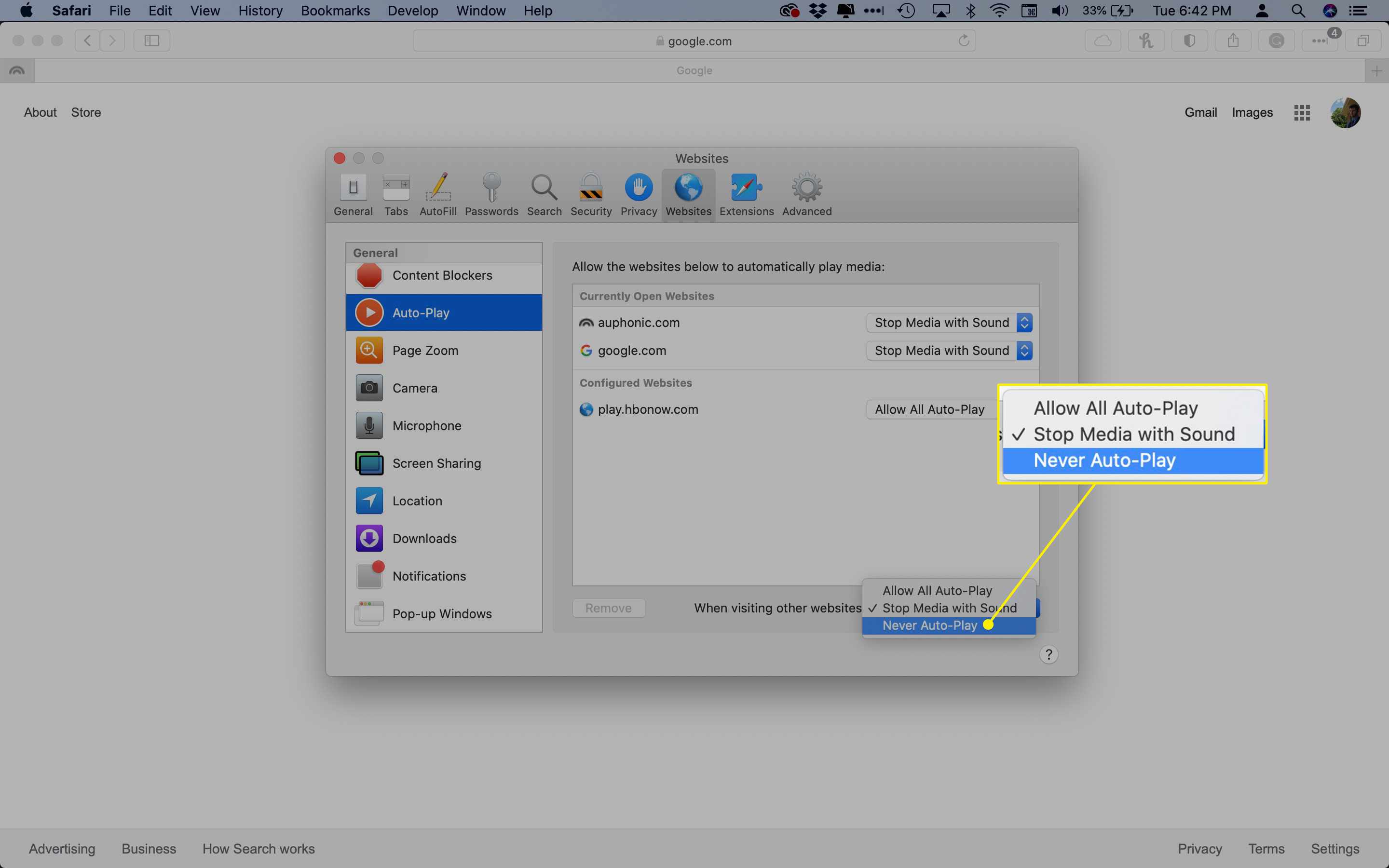This screenshot has width=1389, height=868.
Task: Click the Share toolbar icon
Action: 1233,40
